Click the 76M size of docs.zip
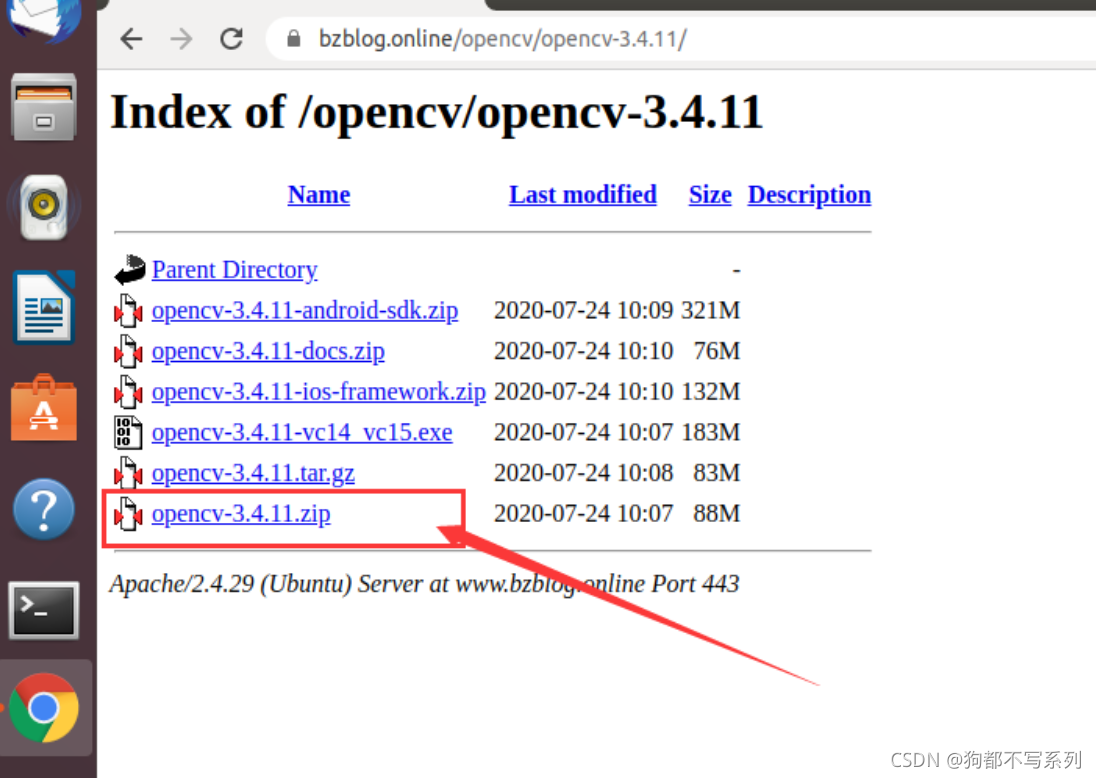The image size is (1096, 778). tap(716, 351)
